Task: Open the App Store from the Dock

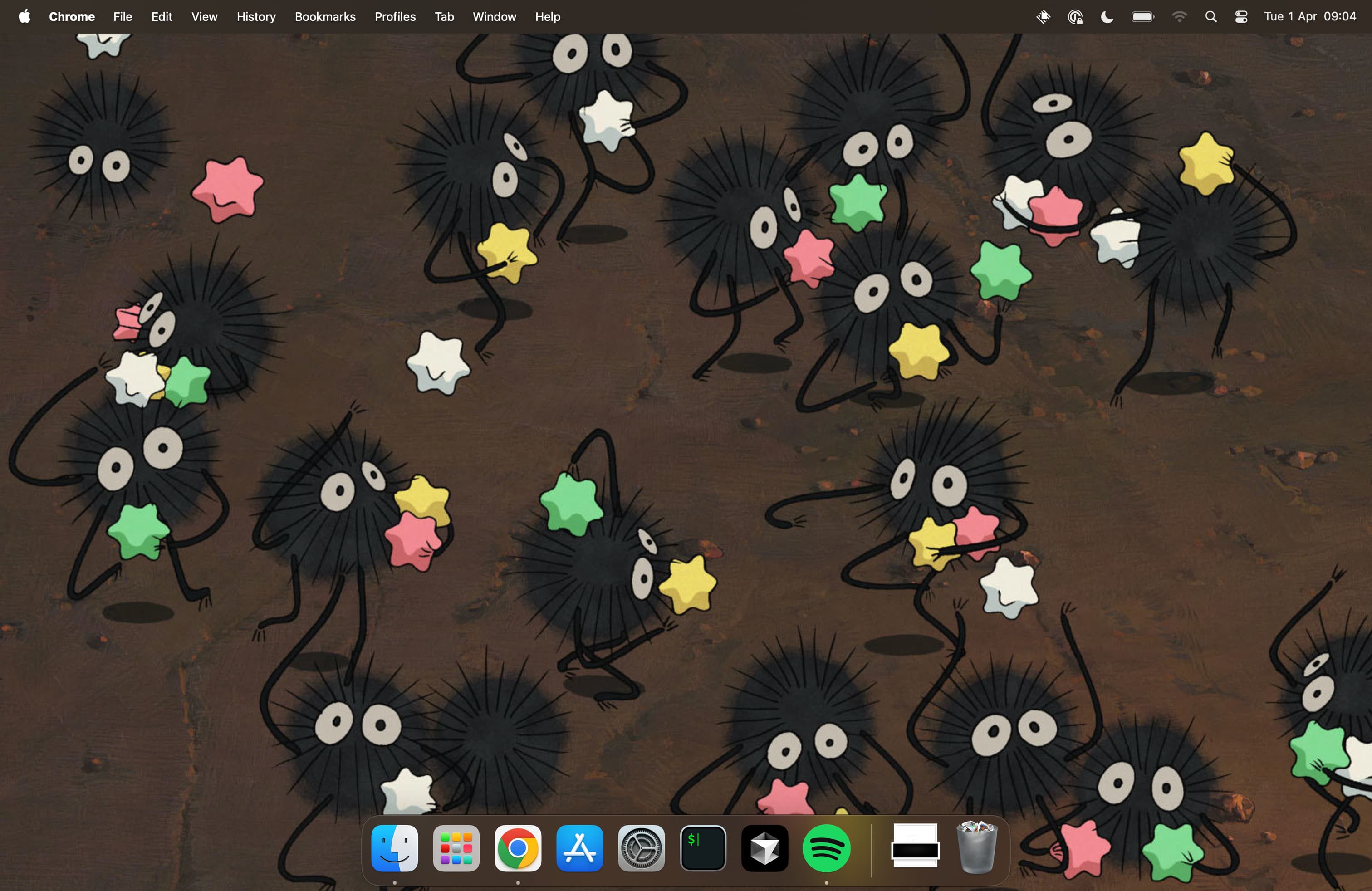Action: pyautogui.click(x=579, y=848)
